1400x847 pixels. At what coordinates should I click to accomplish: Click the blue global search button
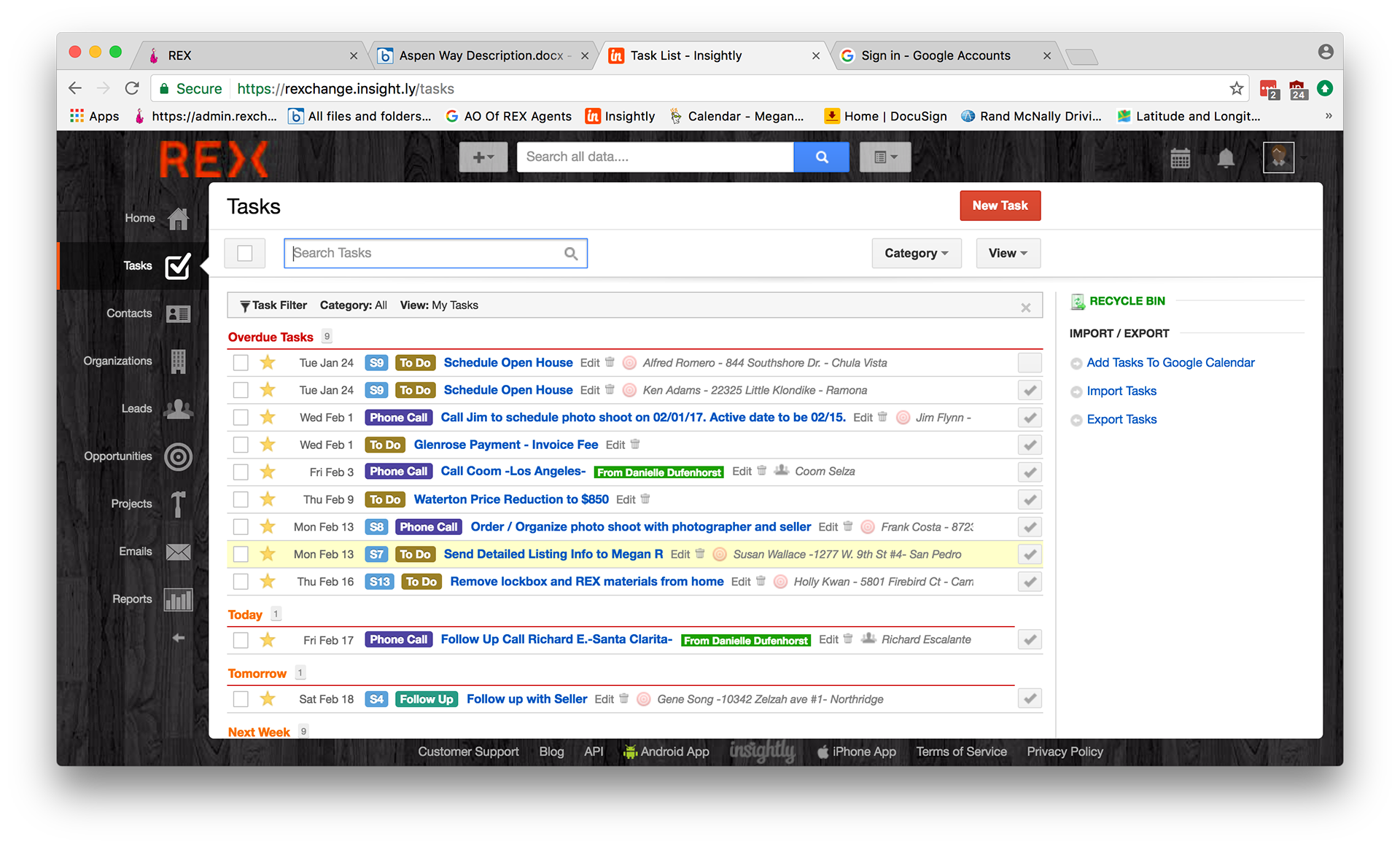pos(821,157)
